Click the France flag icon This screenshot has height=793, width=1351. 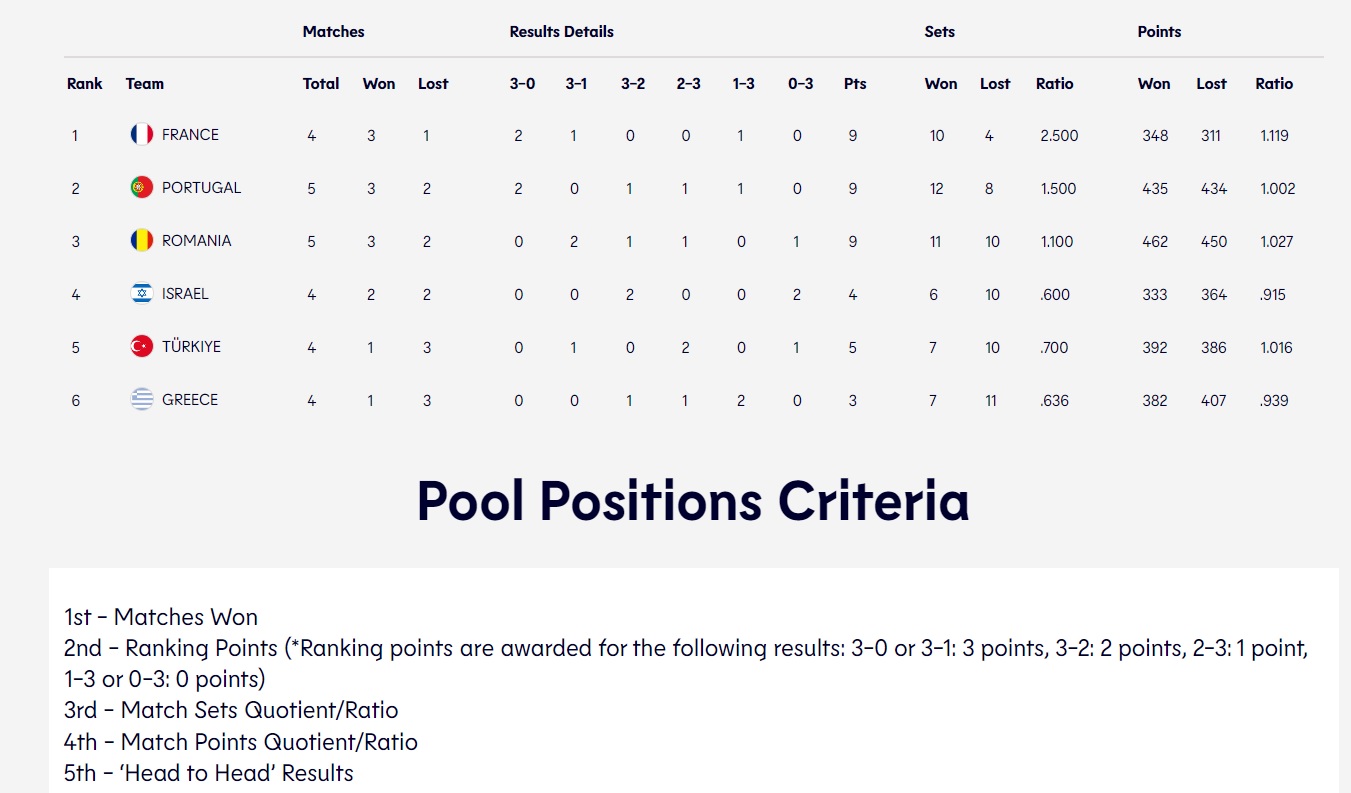pos(141,134)
